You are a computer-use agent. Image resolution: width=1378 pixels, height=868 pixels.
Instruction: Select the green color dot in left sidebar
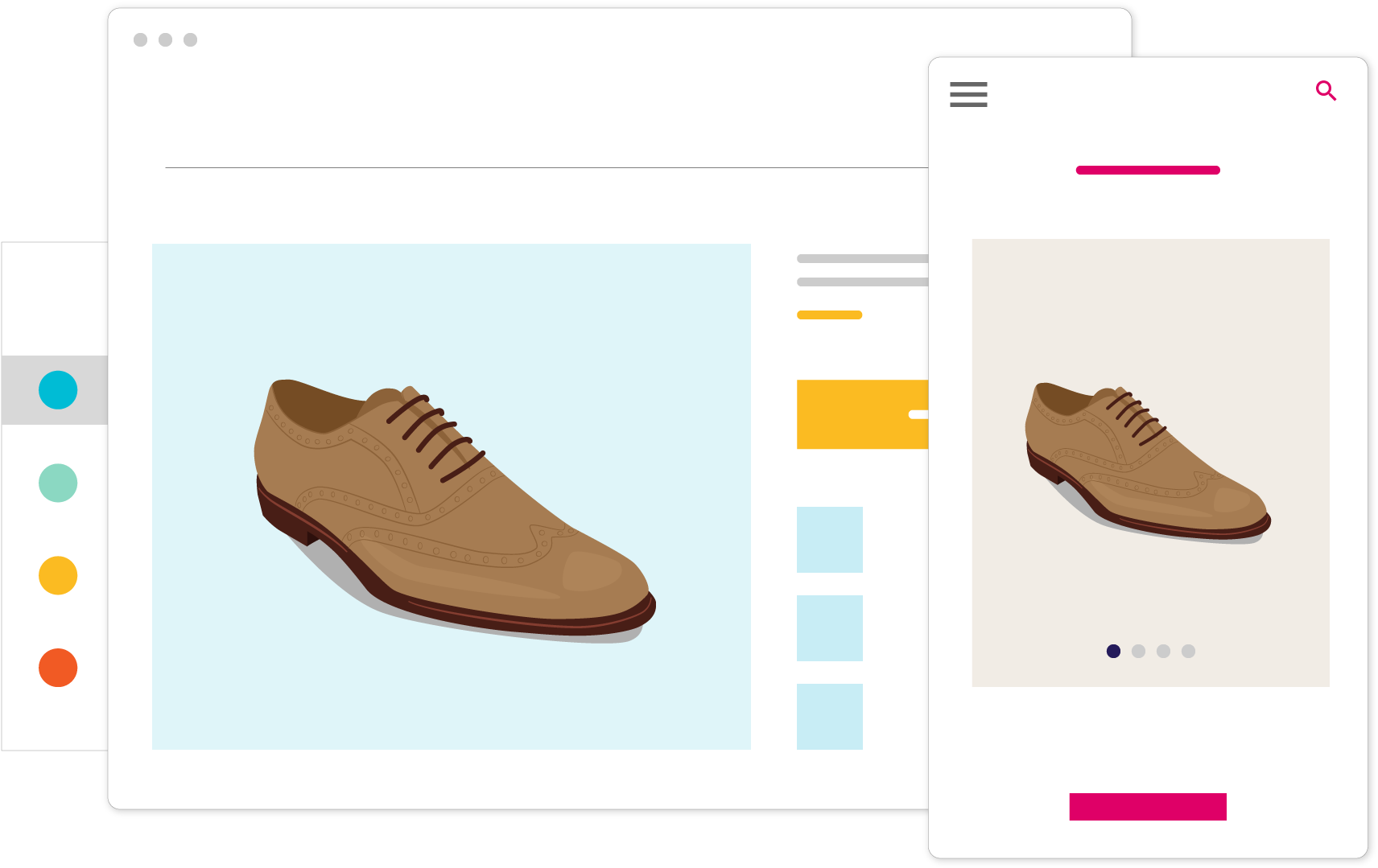click(x=57, y=483)
